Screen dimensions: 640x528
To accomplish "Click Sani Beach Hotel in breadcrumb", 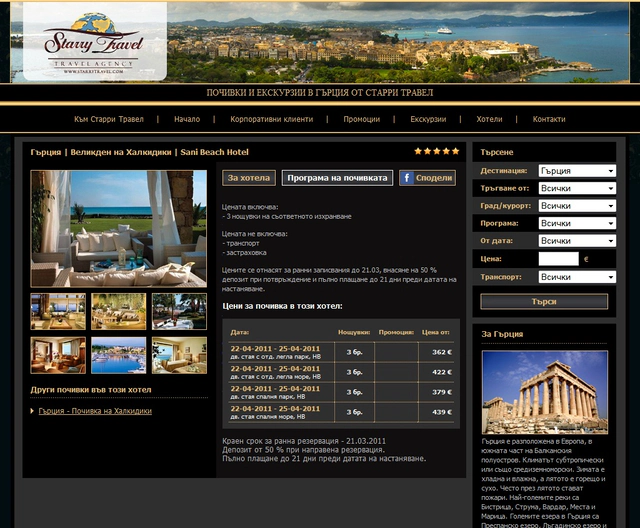I will [214, 152].
